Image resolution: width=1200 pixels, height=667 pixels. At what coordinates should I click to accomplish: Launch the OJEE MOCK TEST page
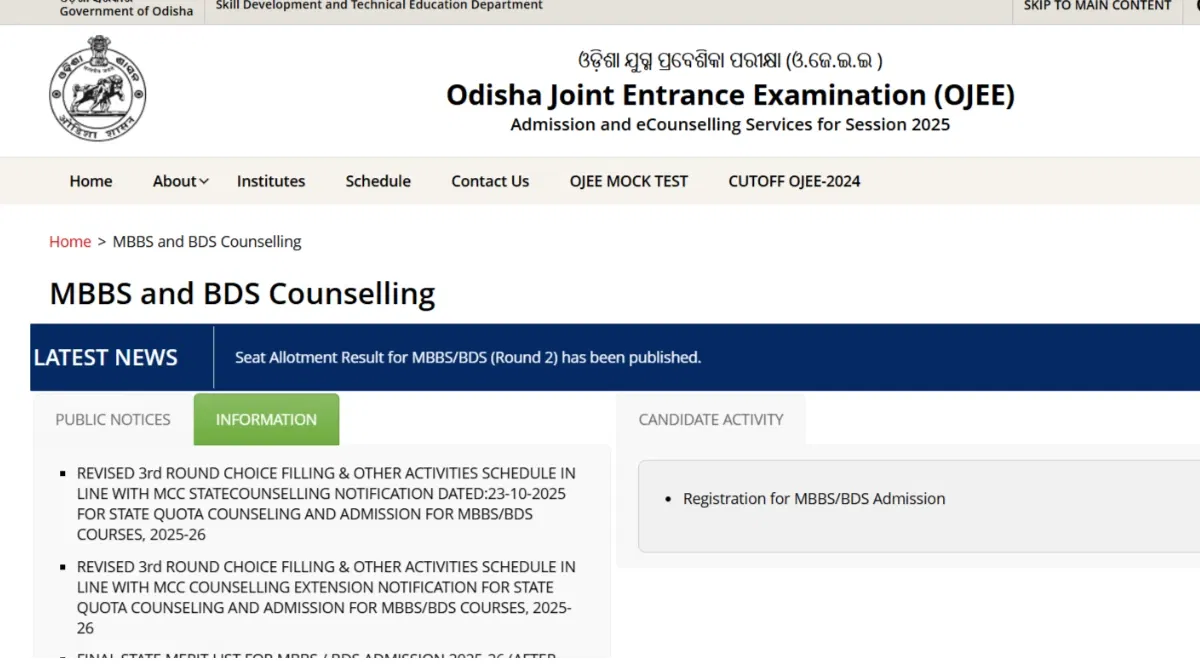(x=629, y=181)
